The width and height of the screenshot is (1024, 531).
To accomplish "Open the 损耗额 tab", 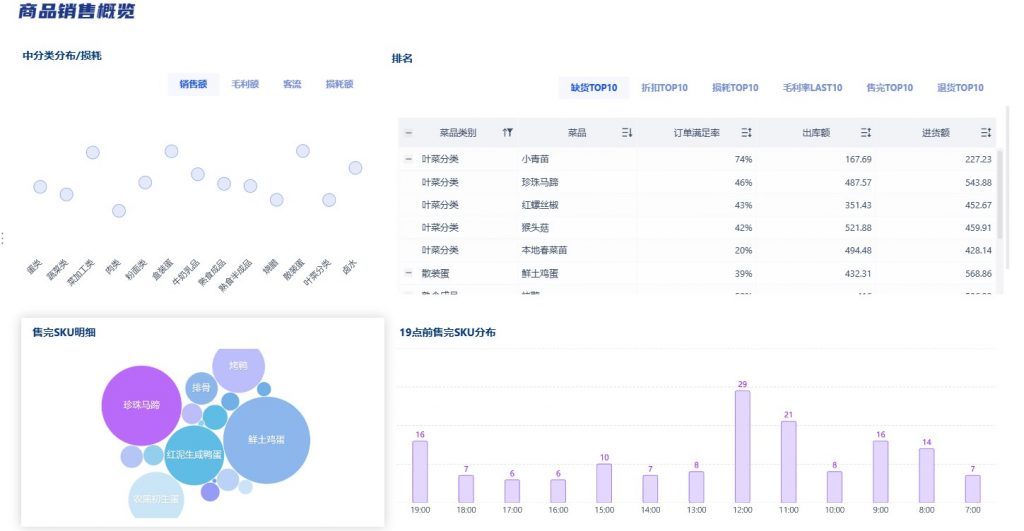I will pyautogui.click(x=339, y=85).
